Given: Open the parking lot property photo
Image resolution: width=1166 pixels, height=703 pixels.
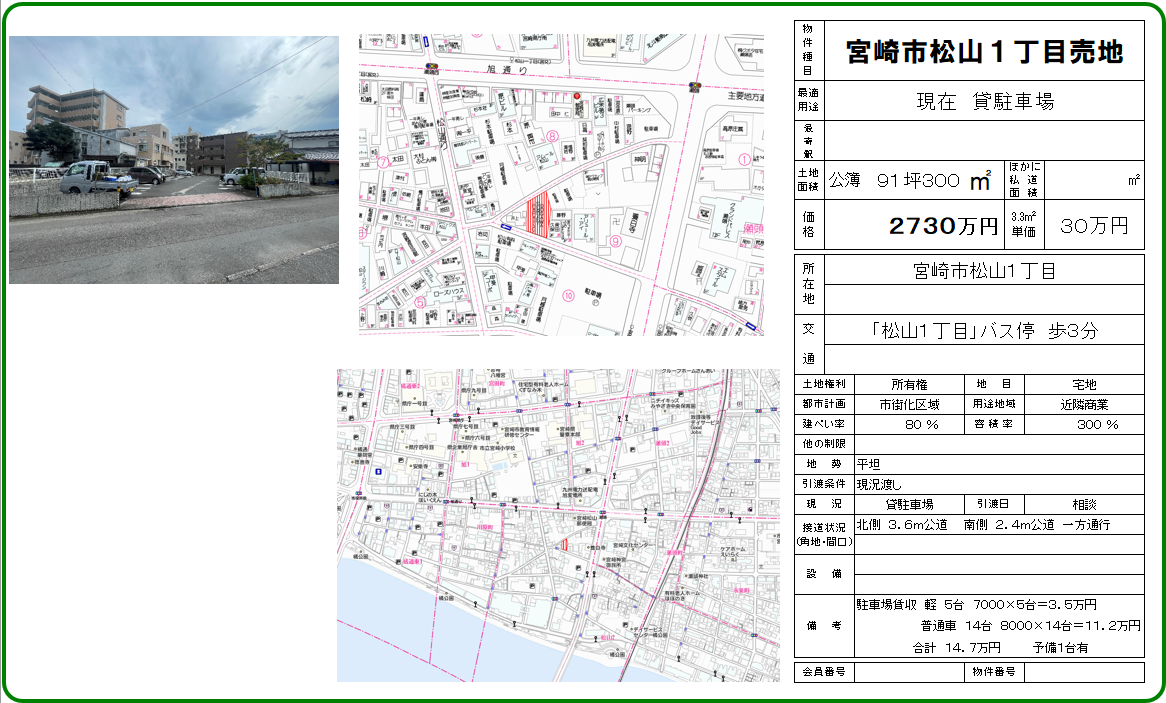Looking at the screenshot, I should coord(174,160).
